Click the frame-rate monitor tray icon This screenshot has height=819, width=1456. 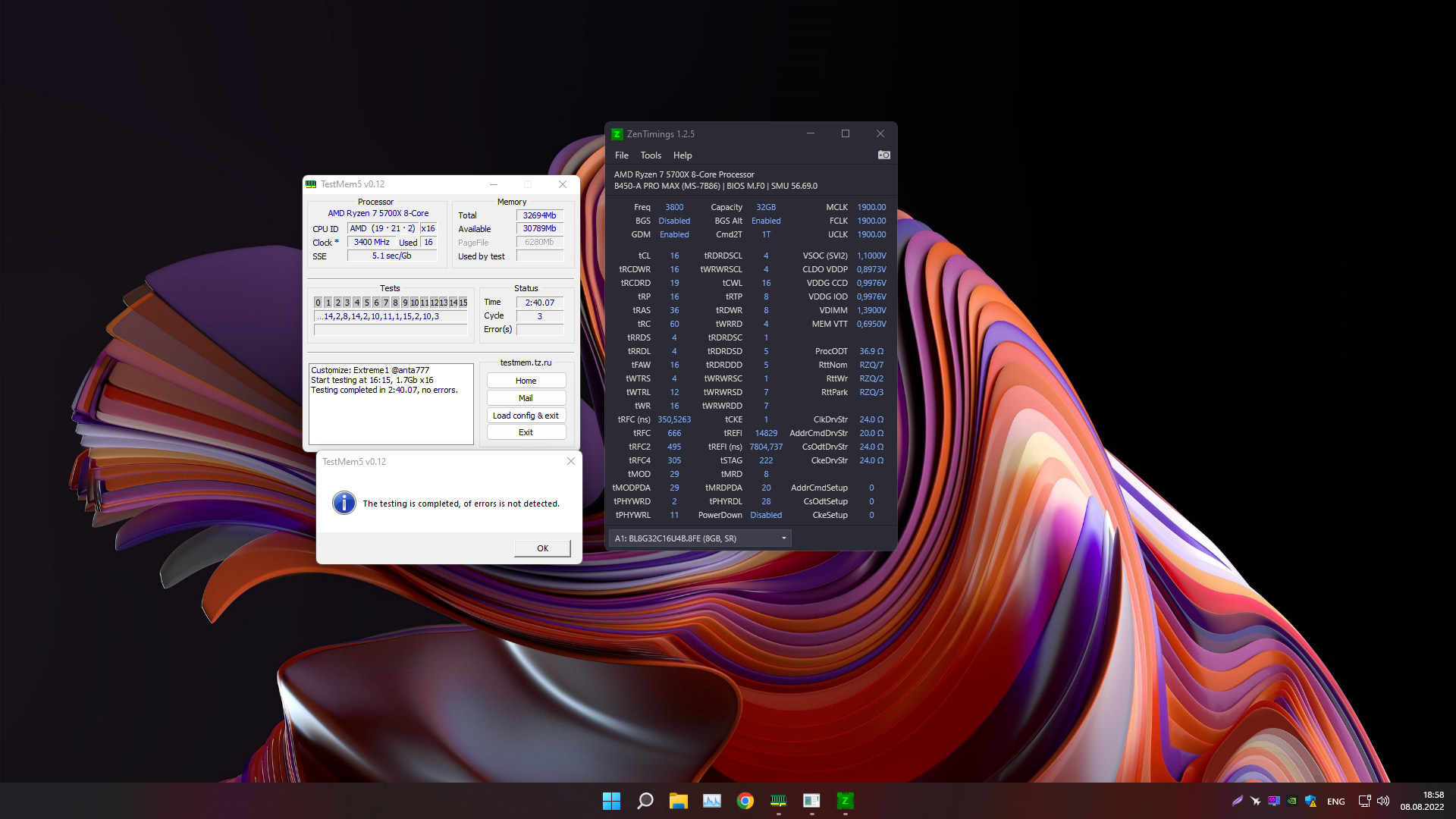[1274, 801]
